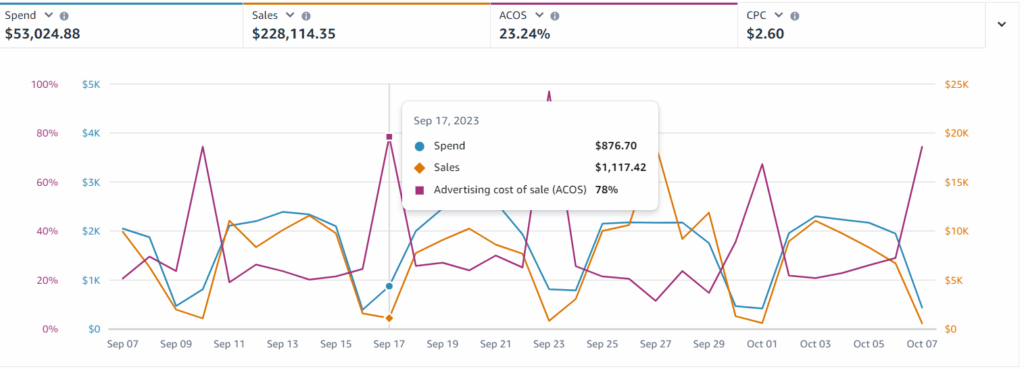This screenshot has width=1024, height=369.
Task: Click the Spend total $53,024.88
Action: pyautogui.click(x=42, y=34)
